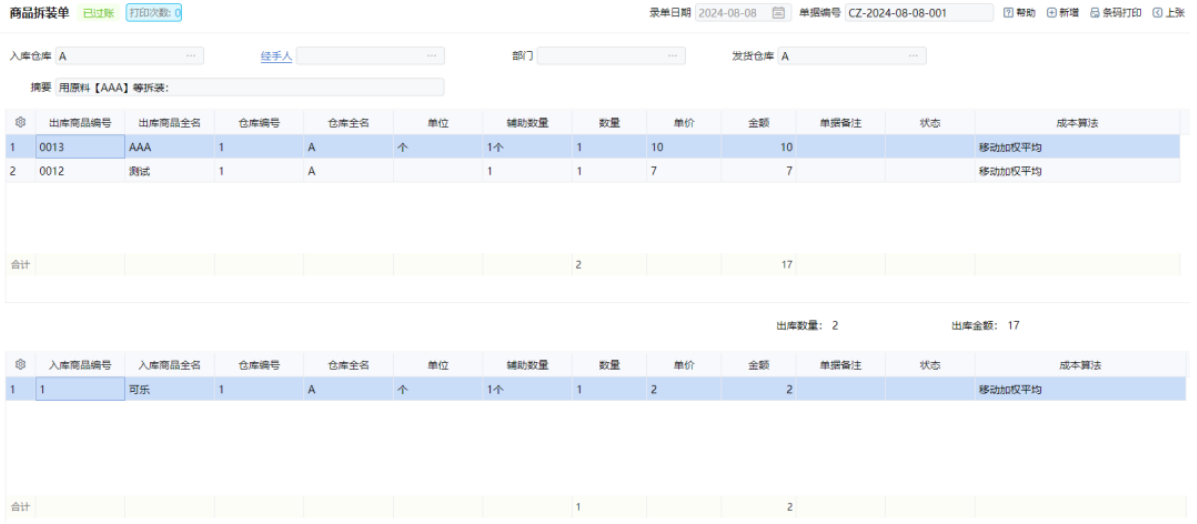Screen dimensions: 1197x524
Task: Click the 成本算法 header in outbound table
Action: [x=1077, y=122]
